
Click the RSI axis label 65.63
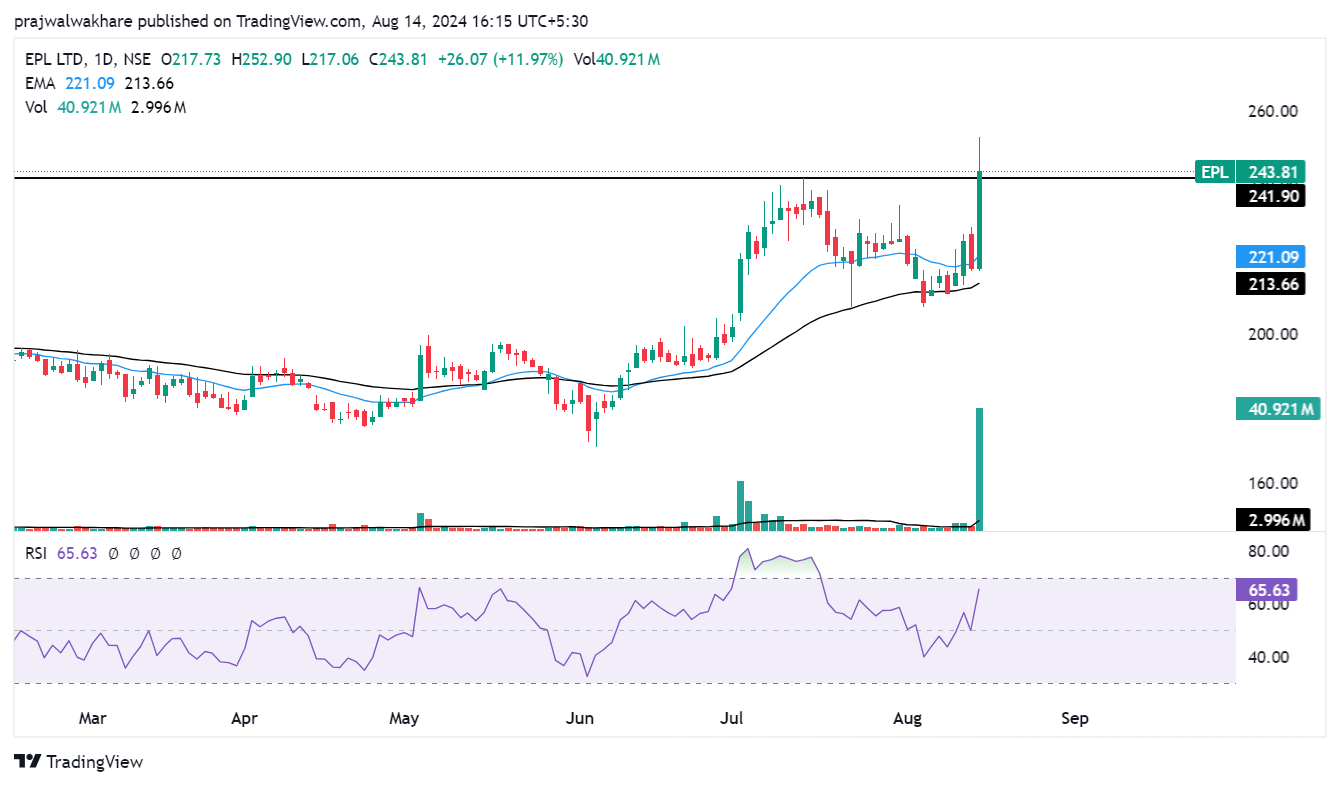click(1269, 590)
